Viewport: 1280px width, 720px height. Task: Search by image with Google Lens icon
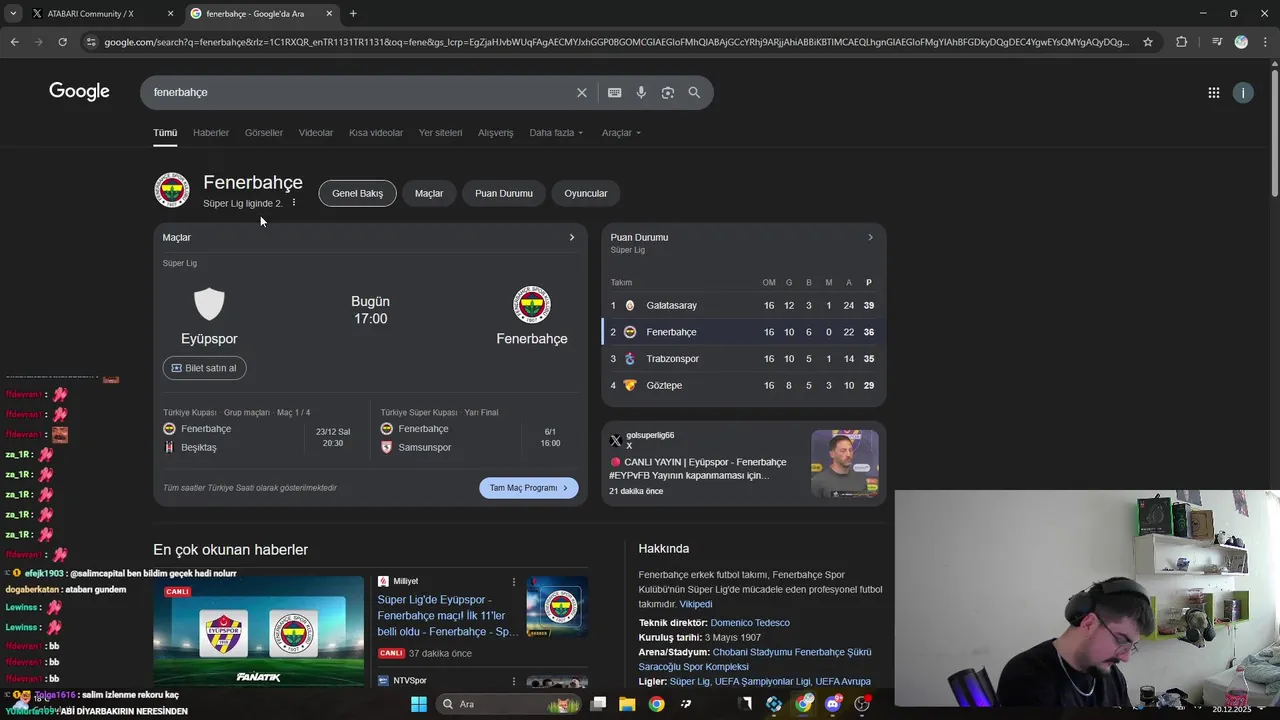coord(667,92)
